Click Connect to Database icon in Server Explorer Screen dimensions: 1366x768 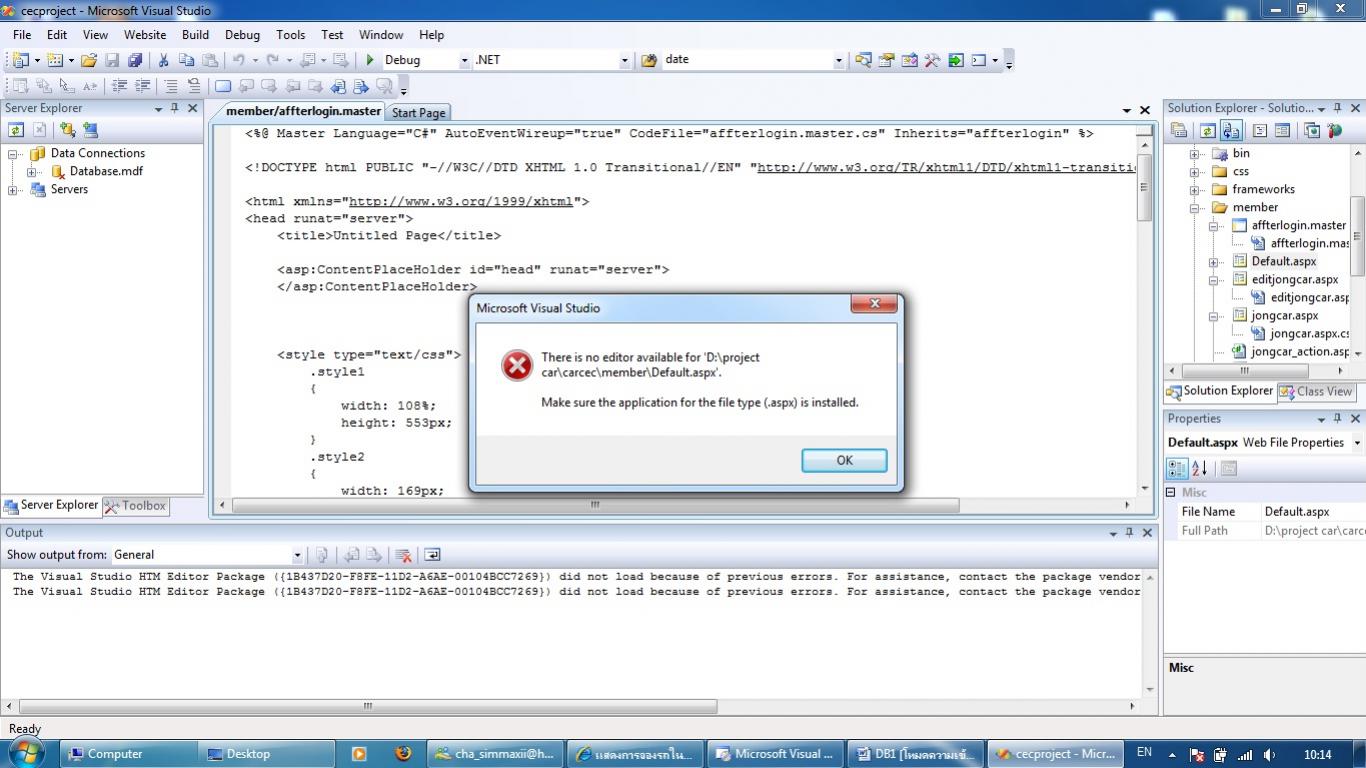click(67, 130)
